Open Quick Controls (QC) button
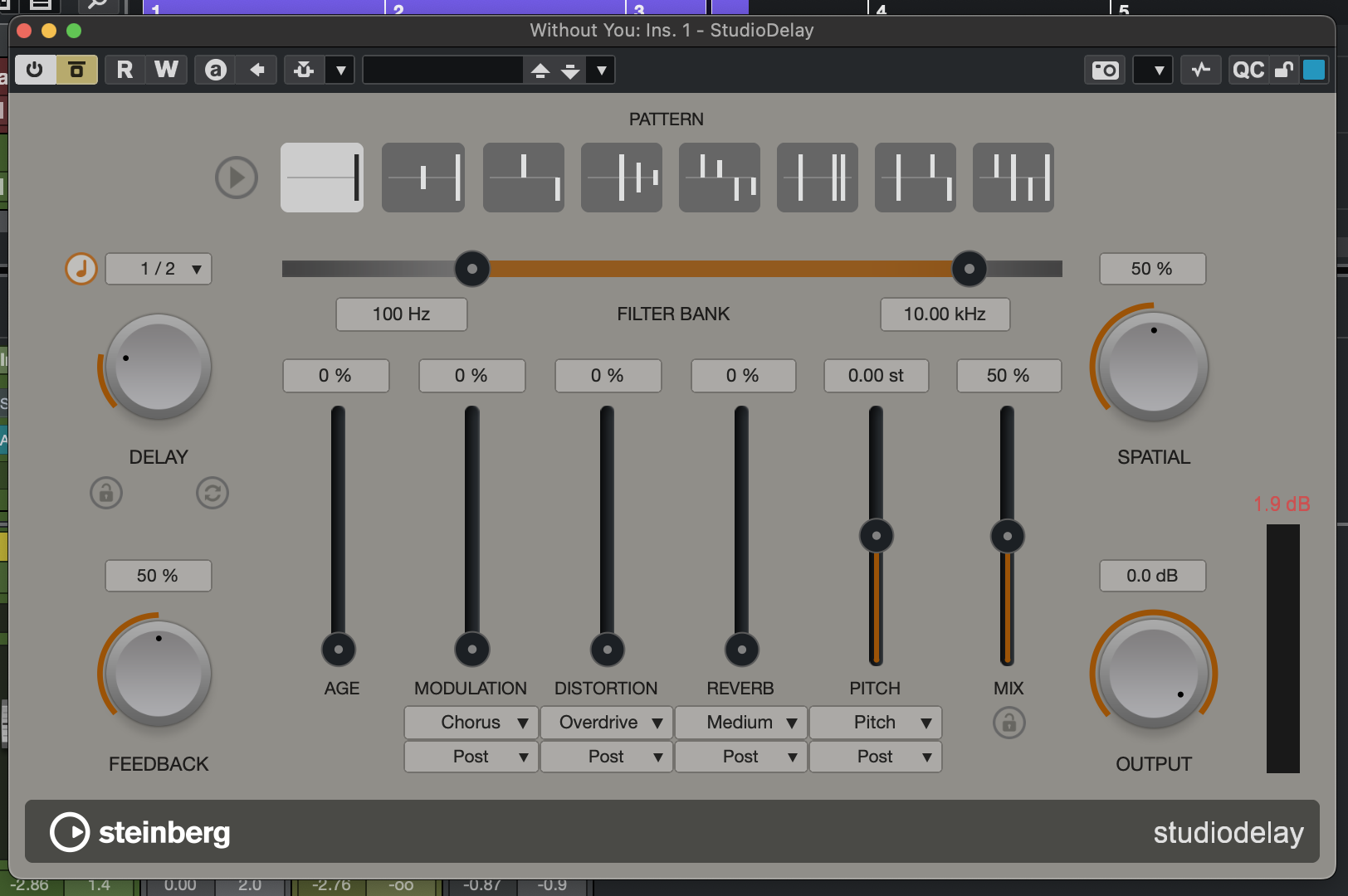This screenshot has width=1348, height=896. point(1248,70)
